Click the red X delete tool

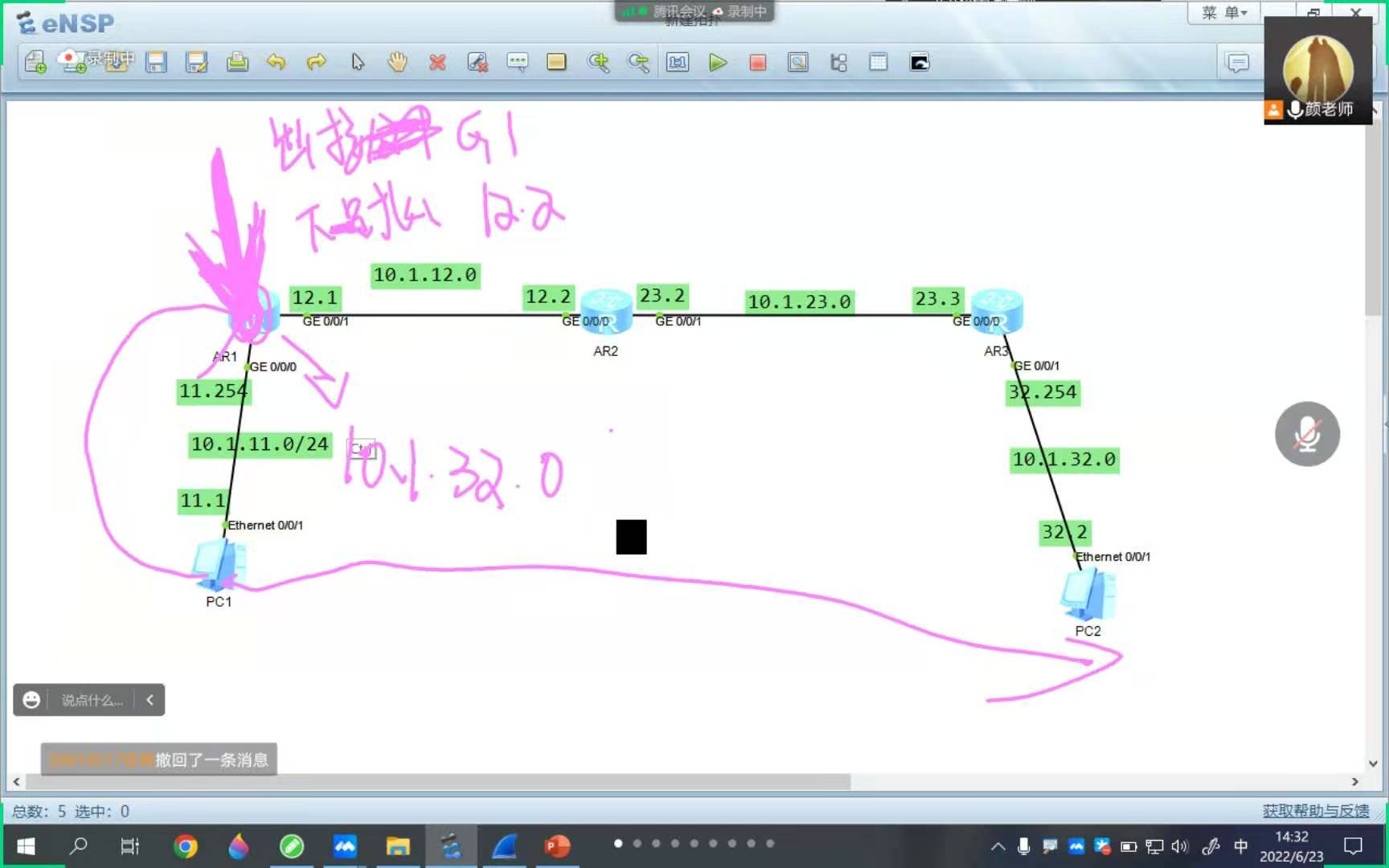[437, 62]
